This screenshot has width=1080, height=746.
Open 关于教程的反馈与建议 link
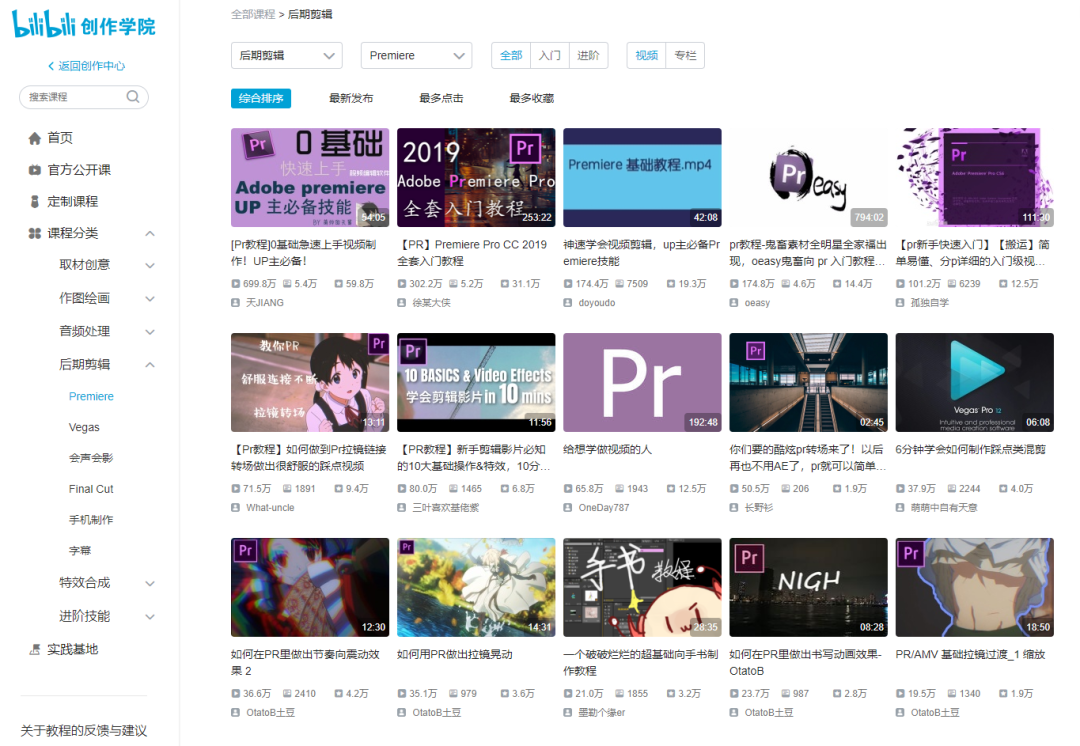click(x=83, y=731)
